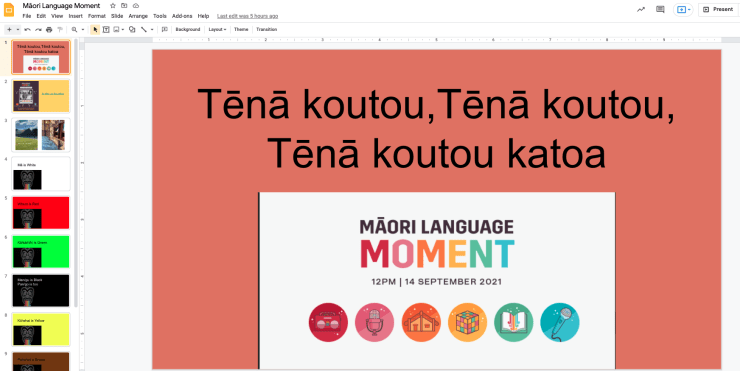Open the Layout dropdown
Screen dimensions: 740x371
[217, 29]
